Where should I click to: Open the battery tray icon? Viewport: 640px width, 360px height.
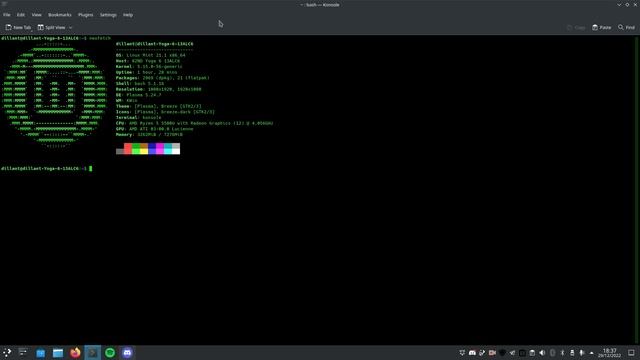click(x=572, y=353)
